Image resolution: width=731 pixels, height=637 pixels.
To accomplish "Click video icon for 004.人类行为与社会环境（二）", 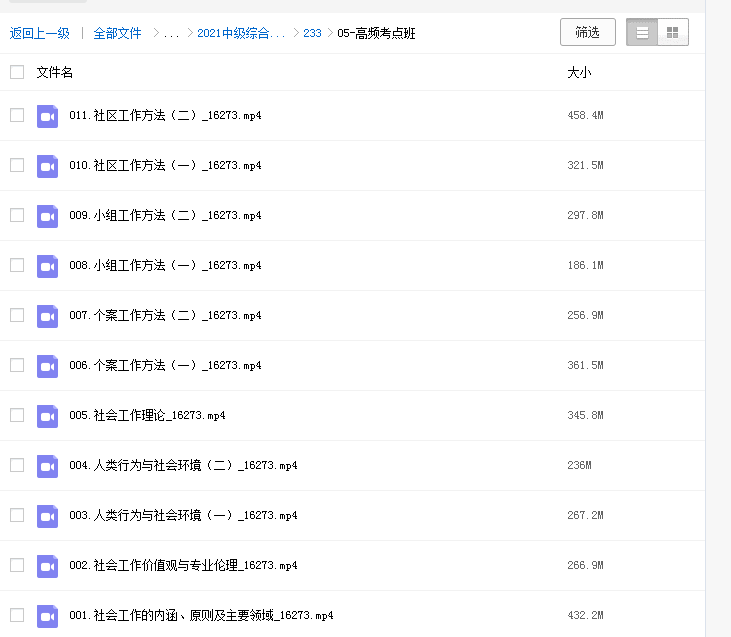I will click(48, 466).
